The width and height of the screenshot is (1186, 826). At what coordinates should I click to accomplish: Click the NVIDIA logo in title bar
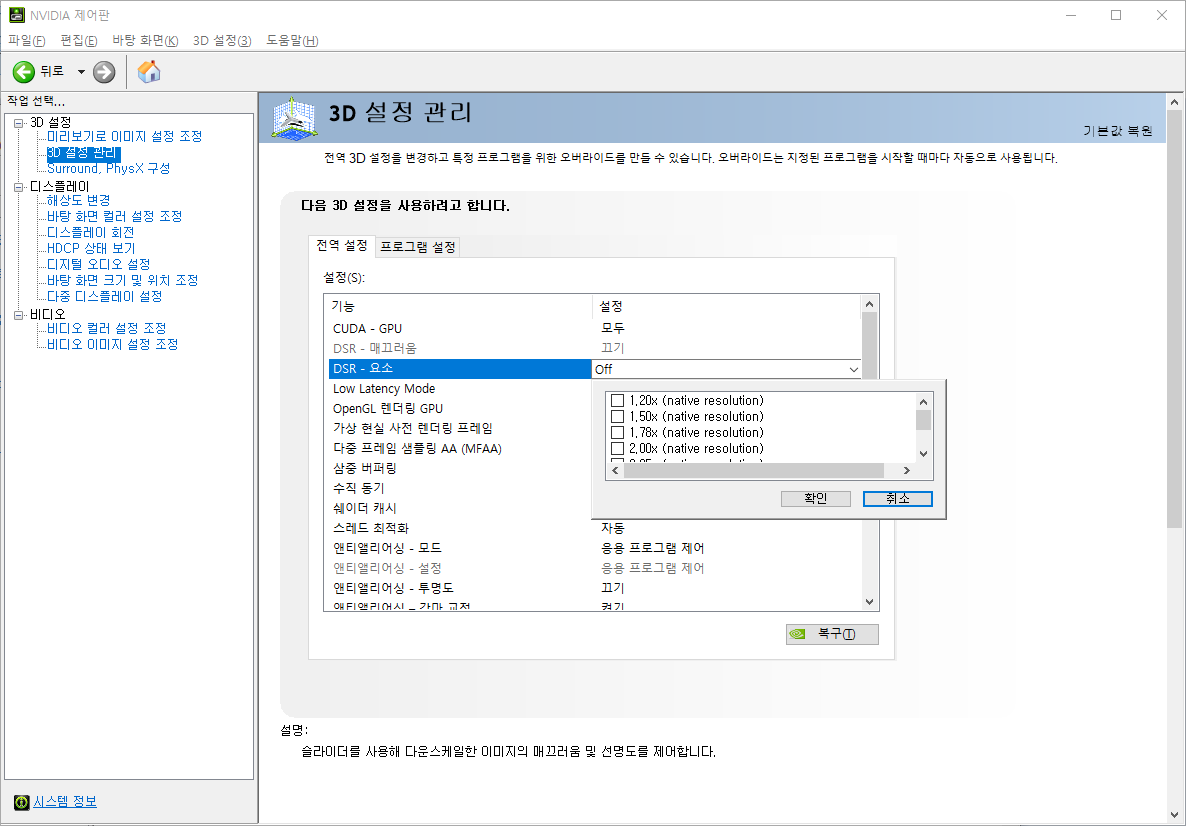[x=17, y=15]
